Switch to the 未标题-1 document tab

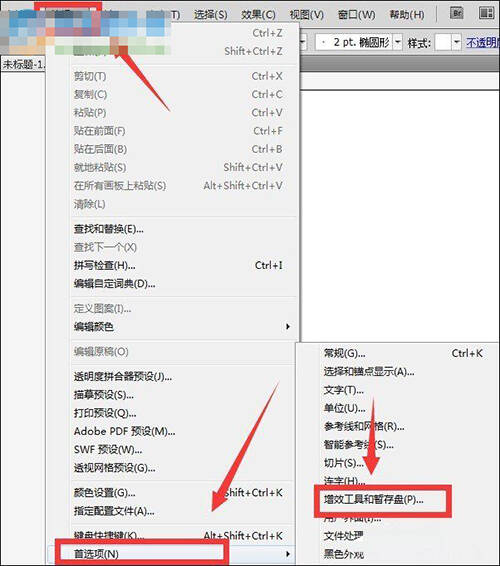24,64
